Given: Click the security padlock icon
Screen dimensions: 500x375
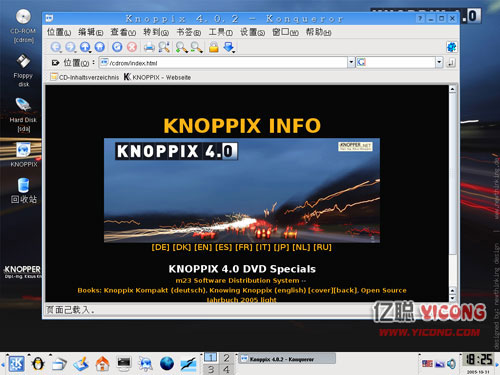Looking at the screenshot, I should (214, 47).
